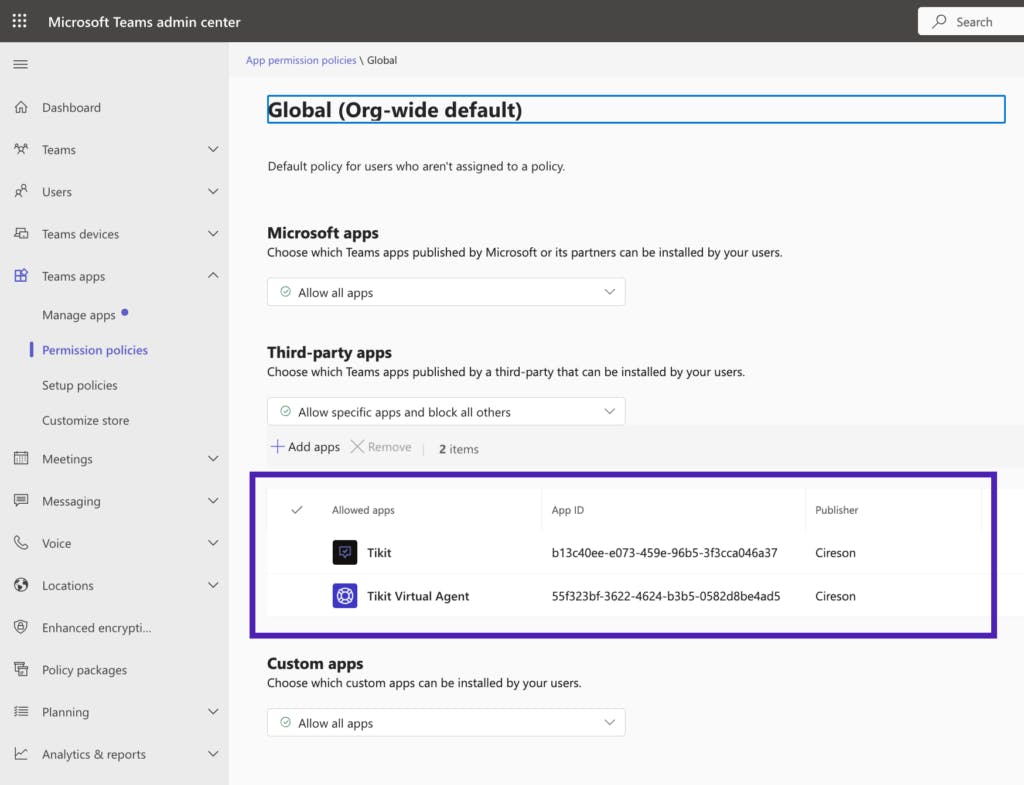Open Setup policies in the sidebar
This screenshot has height=785, width=1024.
click(x=80, y=386)
